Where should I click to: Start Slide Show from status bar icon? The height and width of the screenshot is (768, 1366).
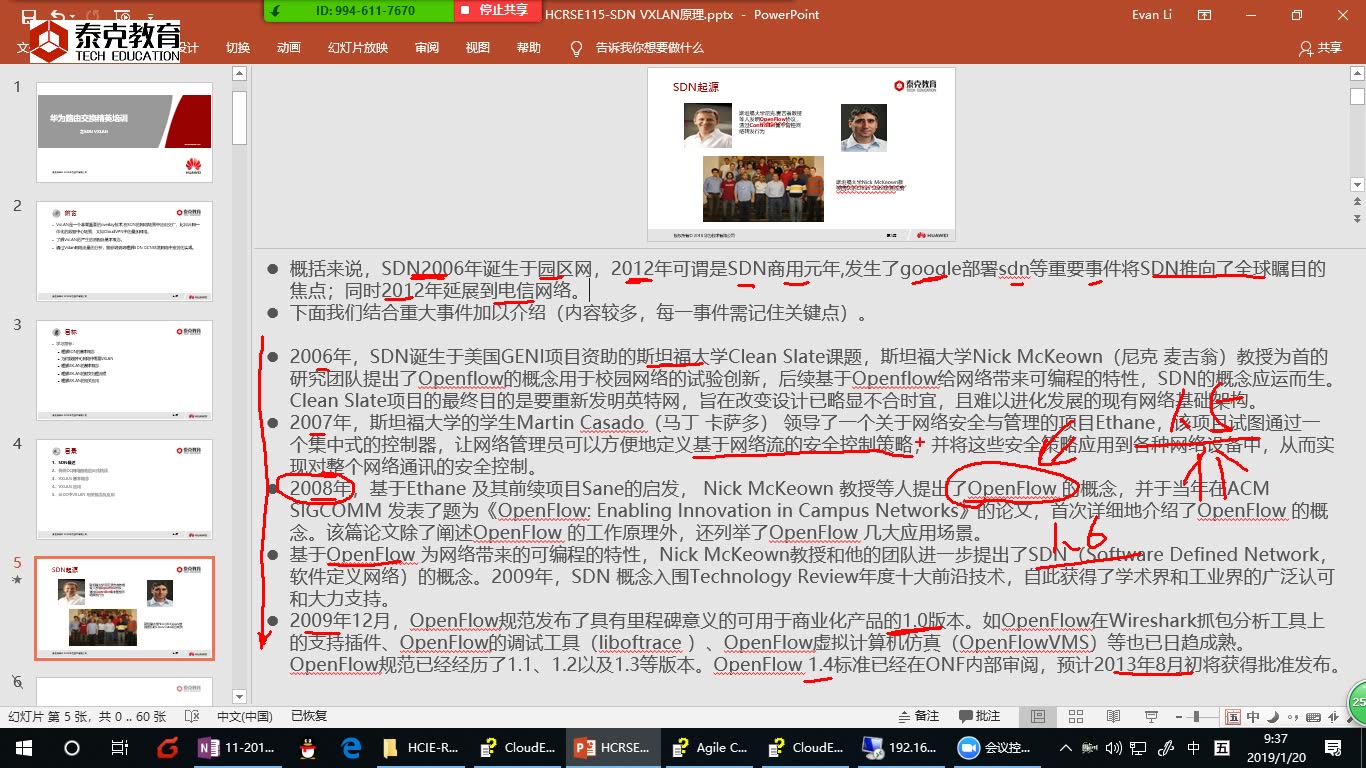[1150, 716]
